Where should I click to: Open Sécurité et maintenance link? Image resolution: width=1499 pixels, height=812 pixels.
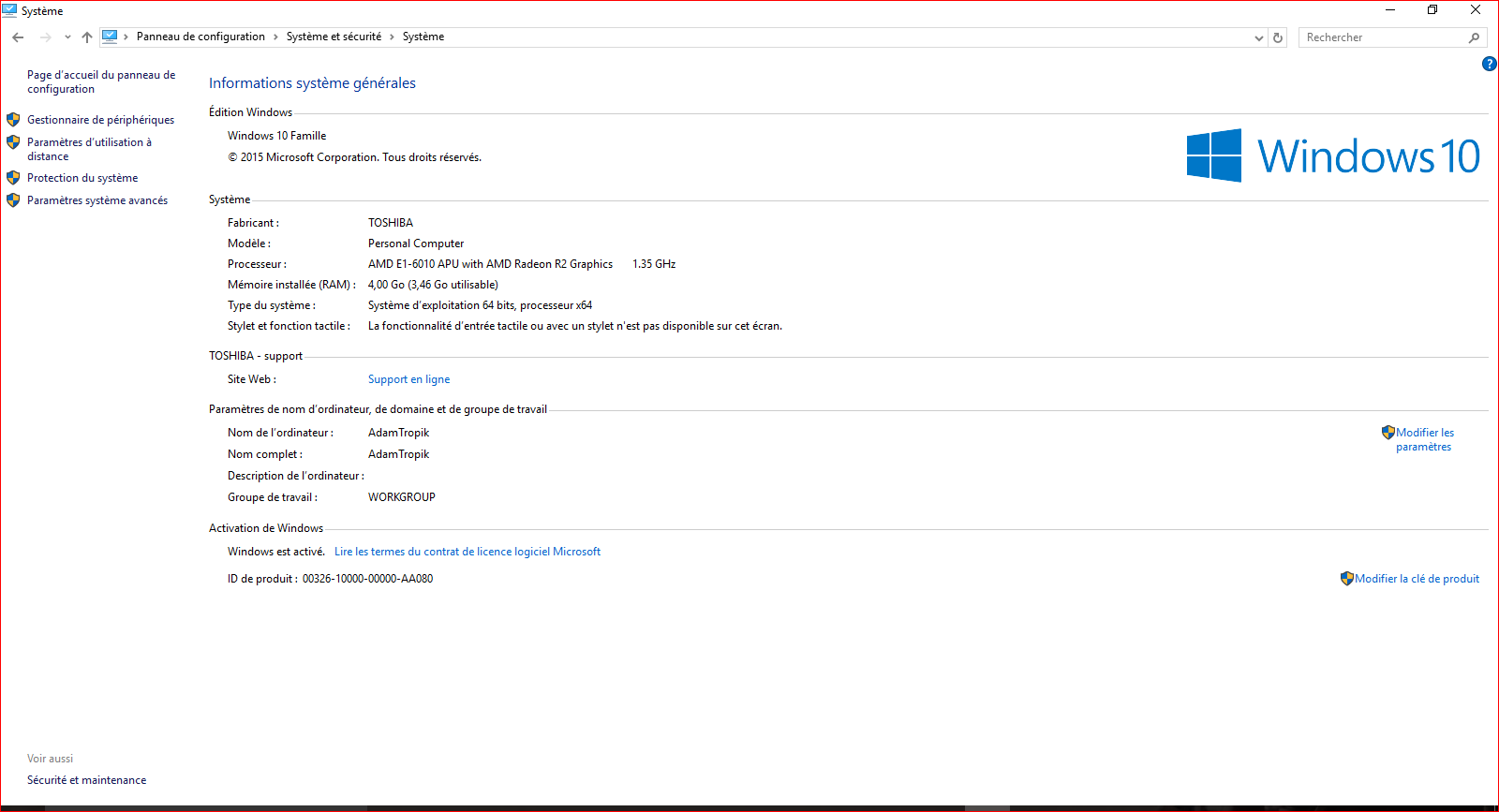tap(86, 780)
